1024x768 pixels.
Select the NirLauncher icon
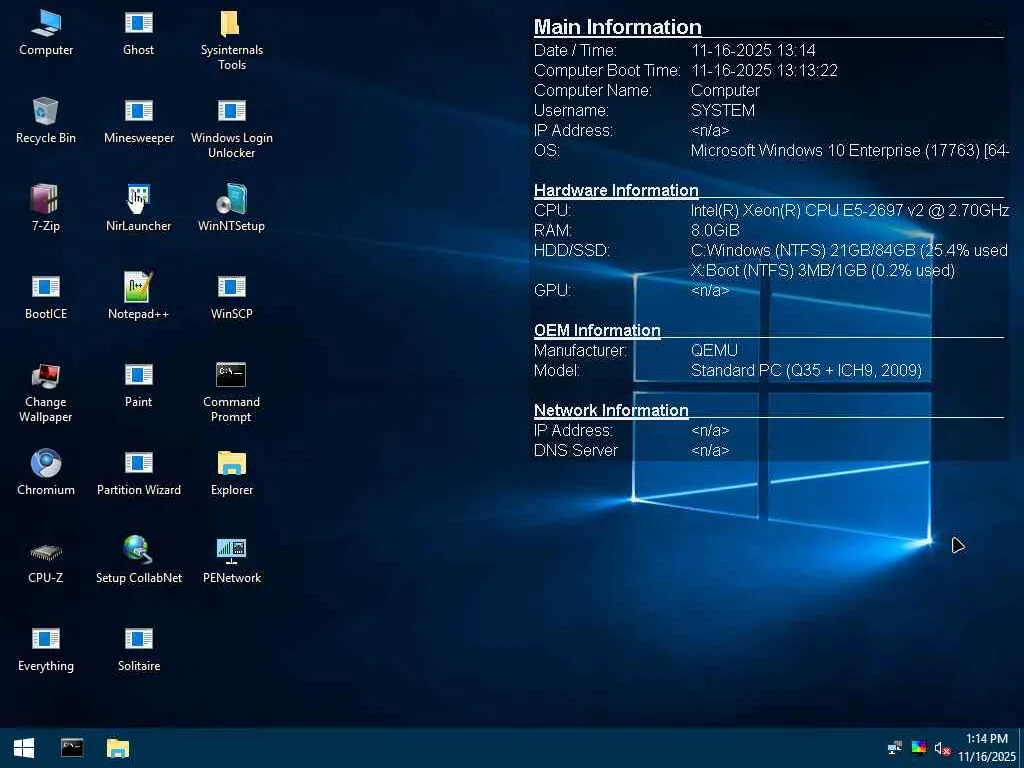pyautogui.click(x=138, y=209)
